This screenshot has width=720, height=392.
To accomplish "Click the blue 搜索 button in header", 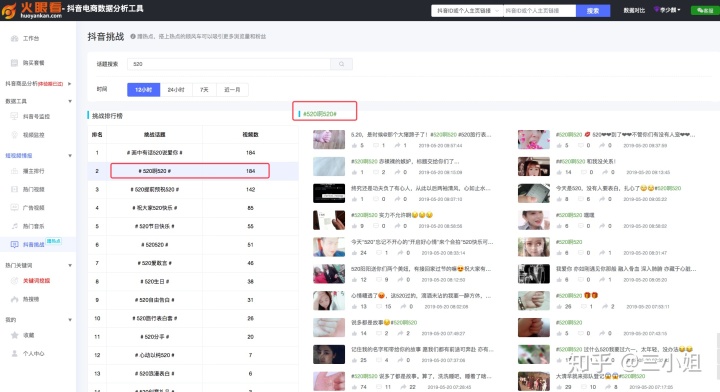I will click(593, 11).
